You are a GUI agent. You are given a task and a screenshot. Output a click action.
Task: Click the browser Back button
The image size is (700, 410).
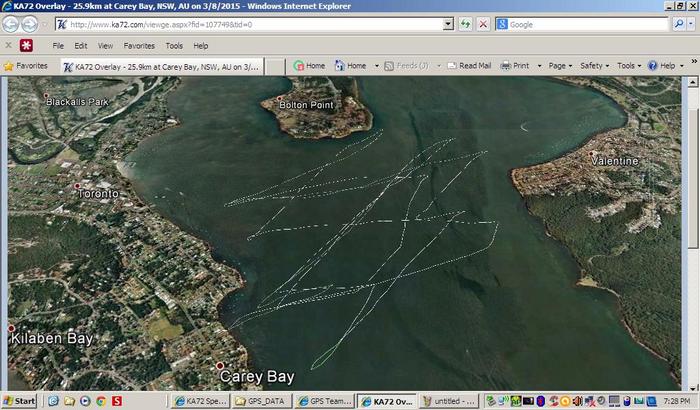pos(11,24)
